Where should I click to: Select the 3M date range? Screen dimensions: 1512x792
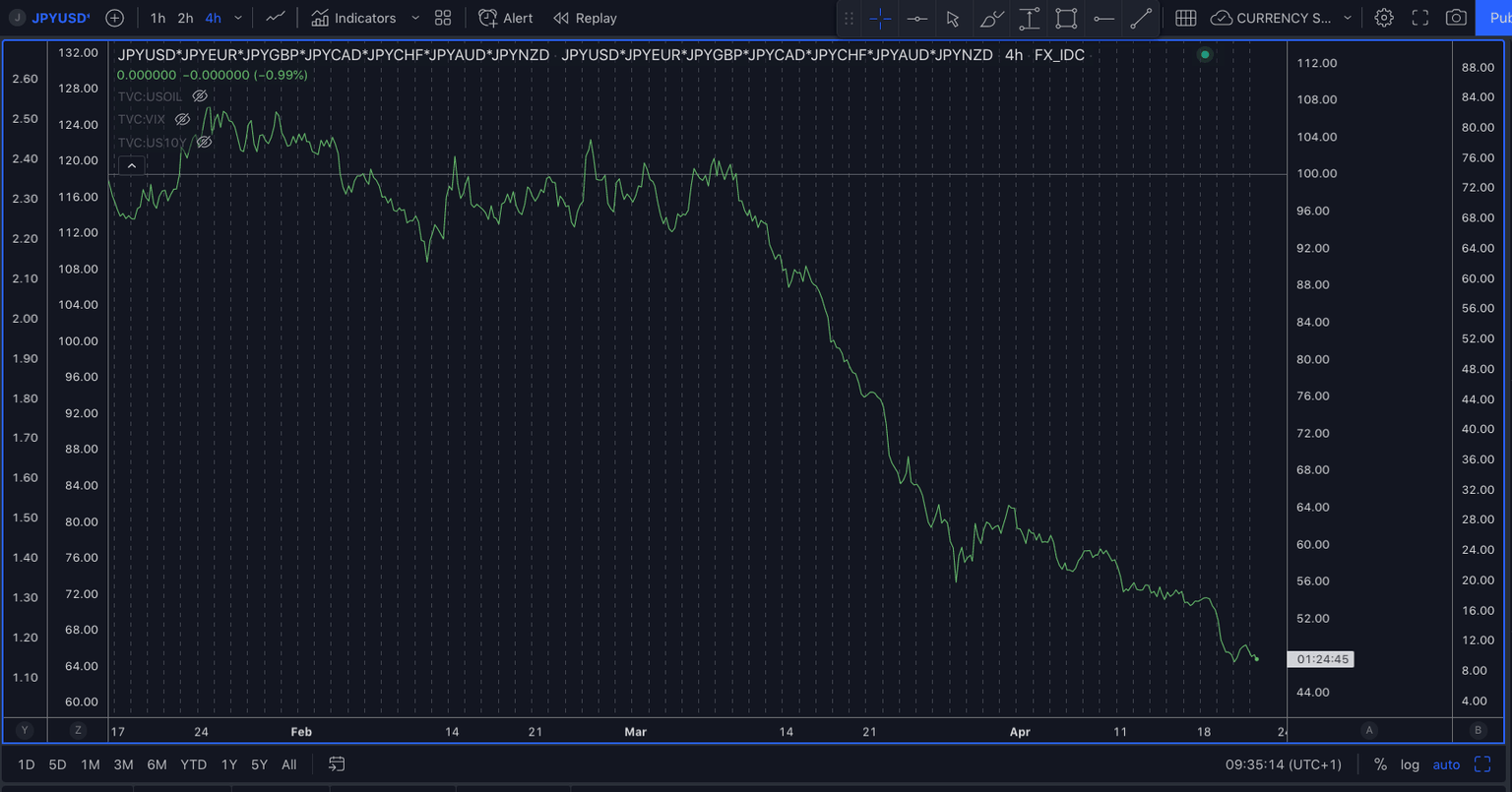pos(123,764)
